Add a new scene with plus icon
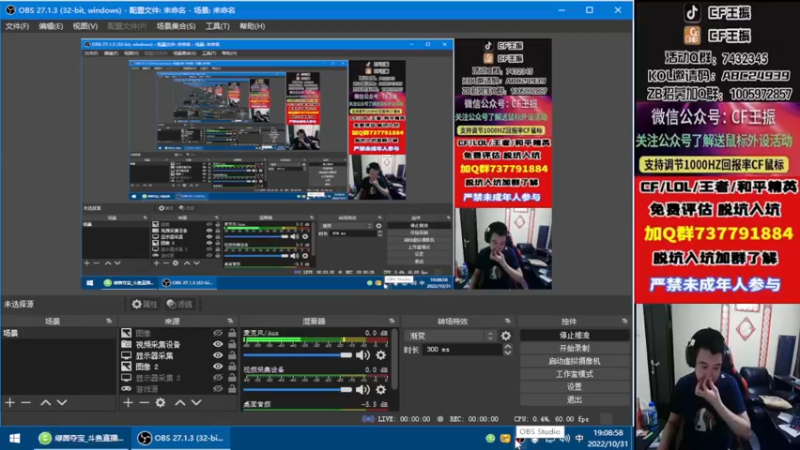This screenshot has height=450, width=800. [10, 403]
